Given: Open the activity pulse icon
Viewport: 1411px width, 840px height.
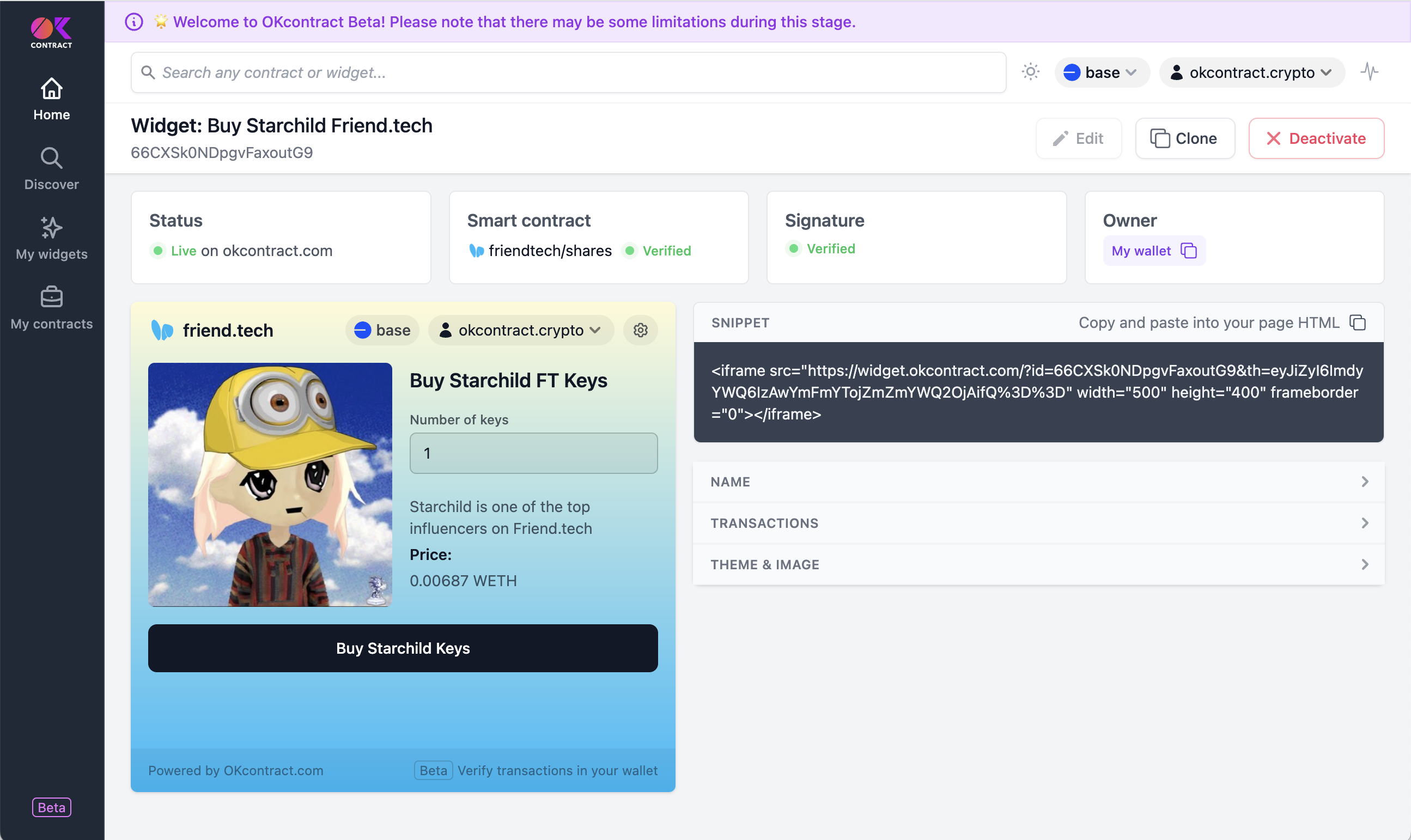Looking at the screenshot, I should pos(1369,72).
